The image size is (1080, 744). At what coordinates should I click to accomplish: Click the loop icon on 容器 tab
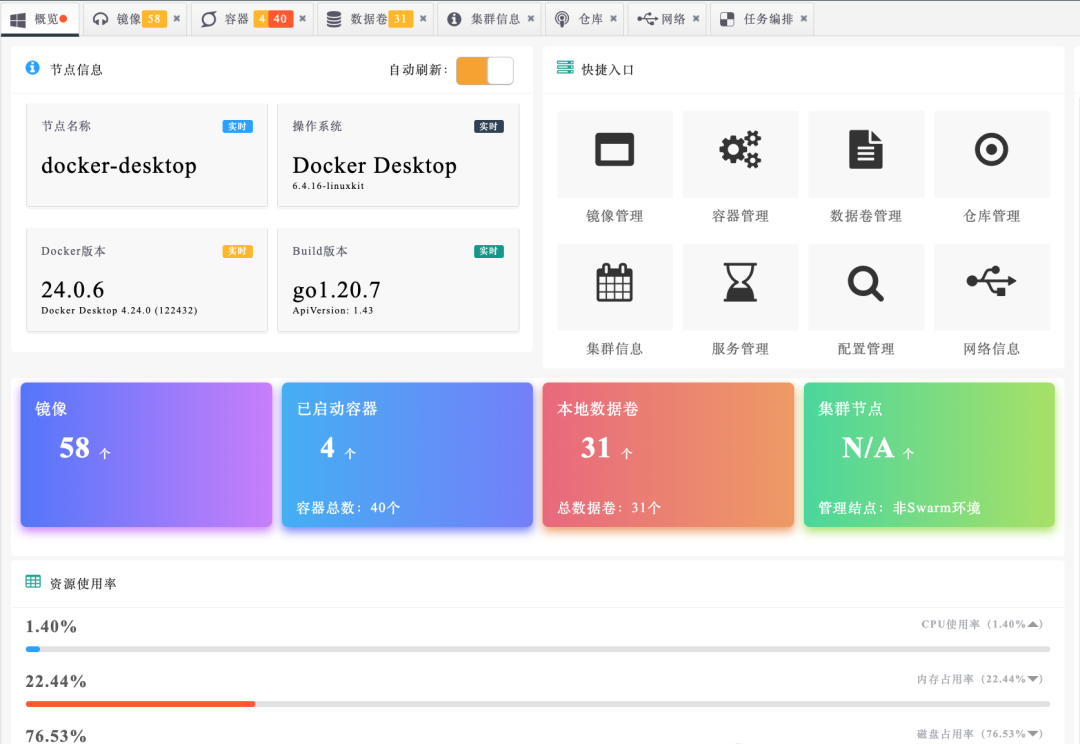click(209, 19)
